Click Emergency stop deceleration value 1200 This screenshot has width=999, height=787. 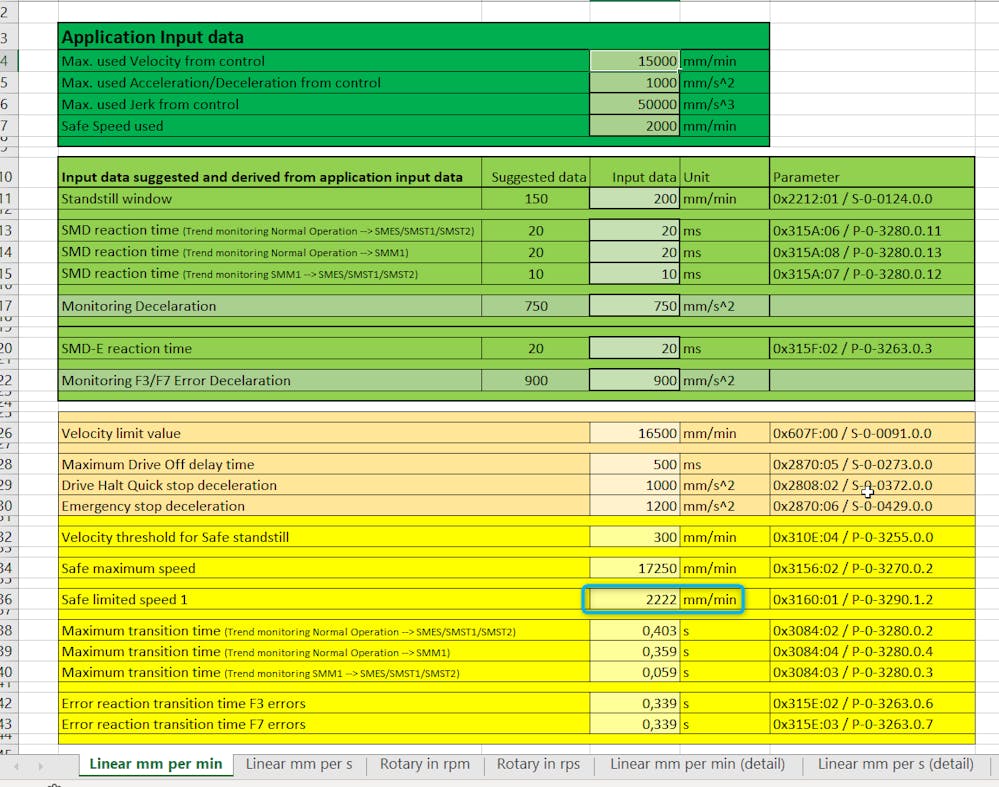635,506
